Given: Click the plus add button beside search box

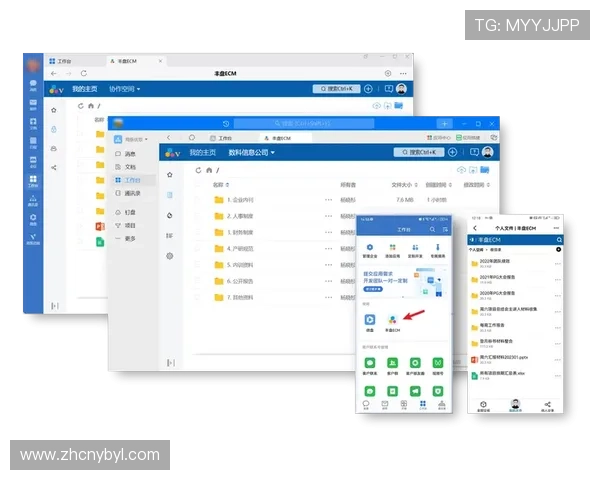Looking at the screenshot, I should (x=452, y=152).
